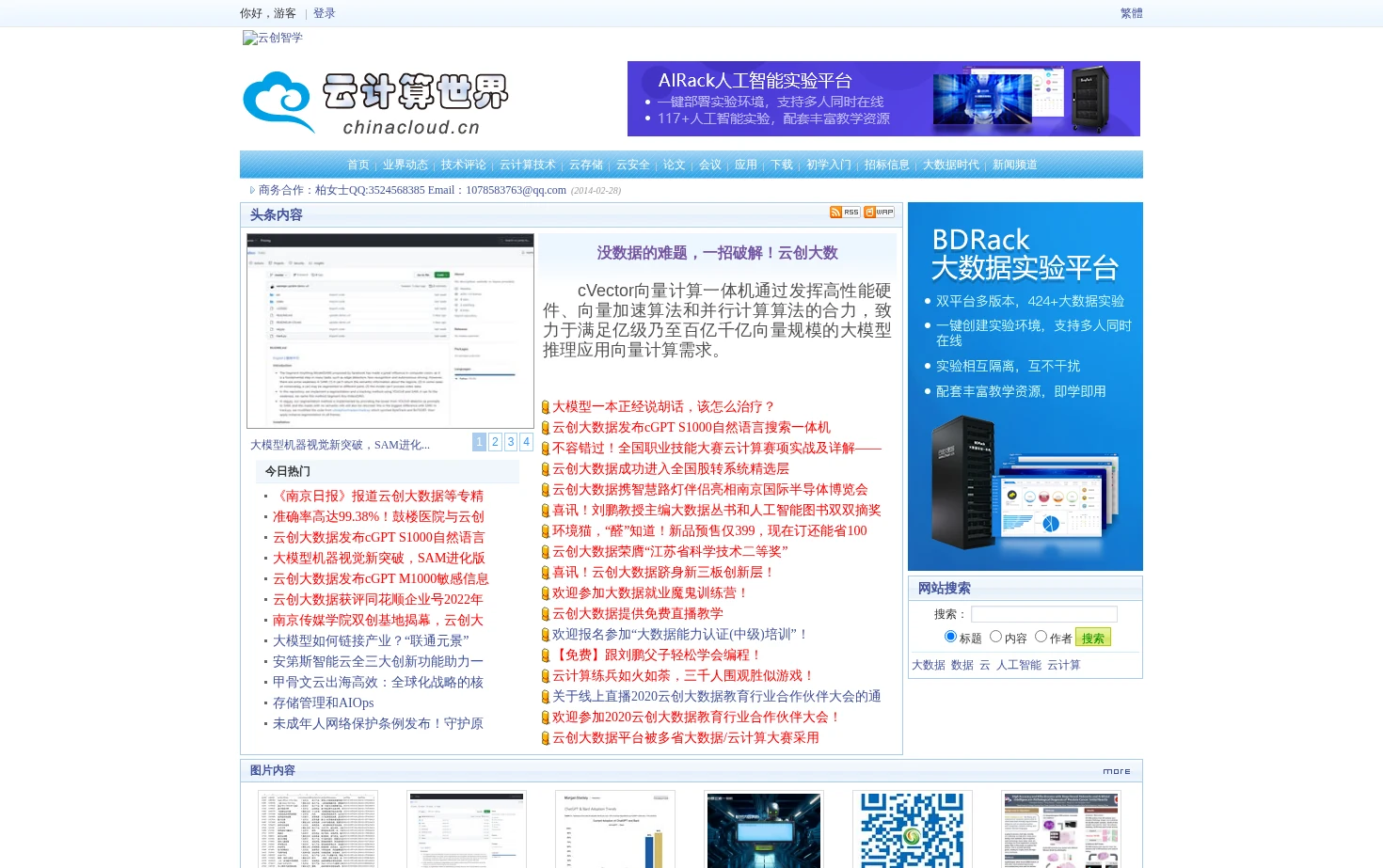Open the AIRack人工智能实验平台 banner ad
The width and height of the screenshot is (1383, 868).
tap(883, 99)
